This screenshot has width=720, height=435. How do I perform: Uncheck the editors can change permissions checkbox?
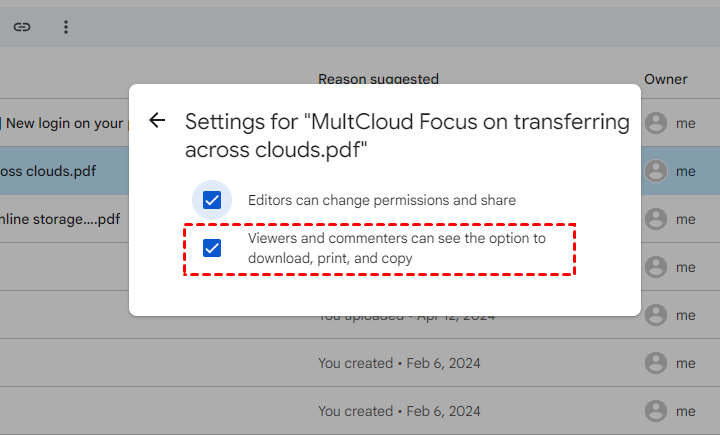click(212, 200)
